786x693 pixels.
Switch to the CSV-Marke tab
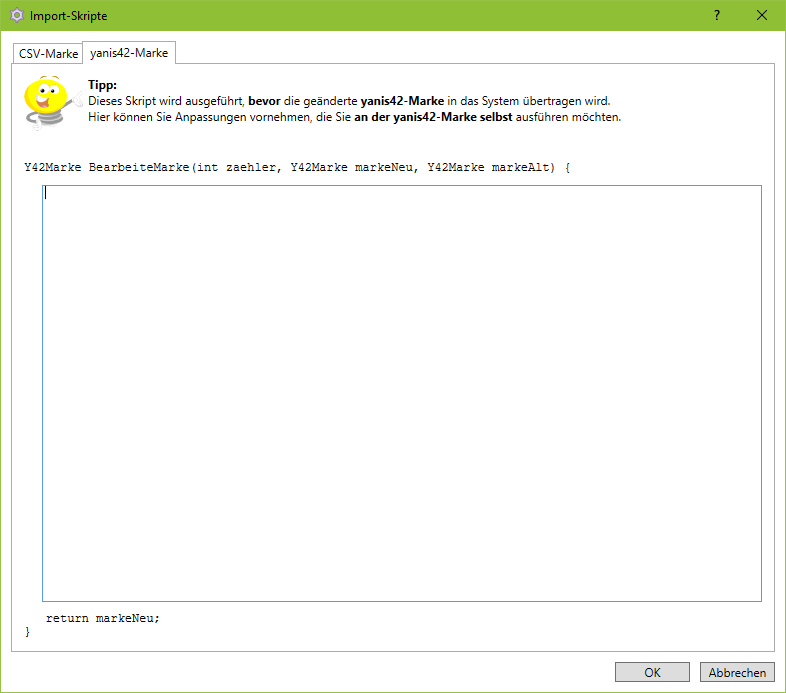(x=48, y=53)
